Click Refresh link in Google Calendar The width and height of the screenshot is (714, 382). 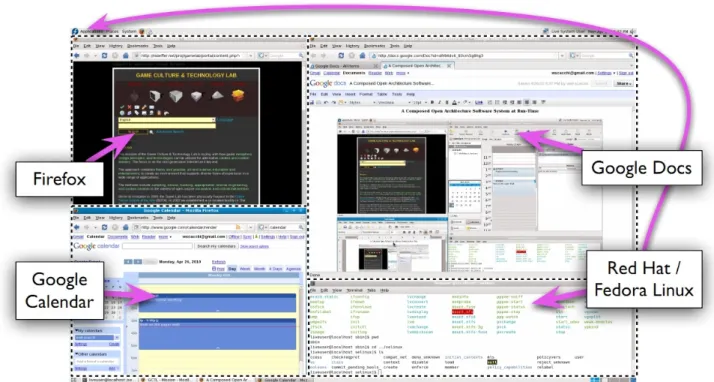[x=219, y=262]
